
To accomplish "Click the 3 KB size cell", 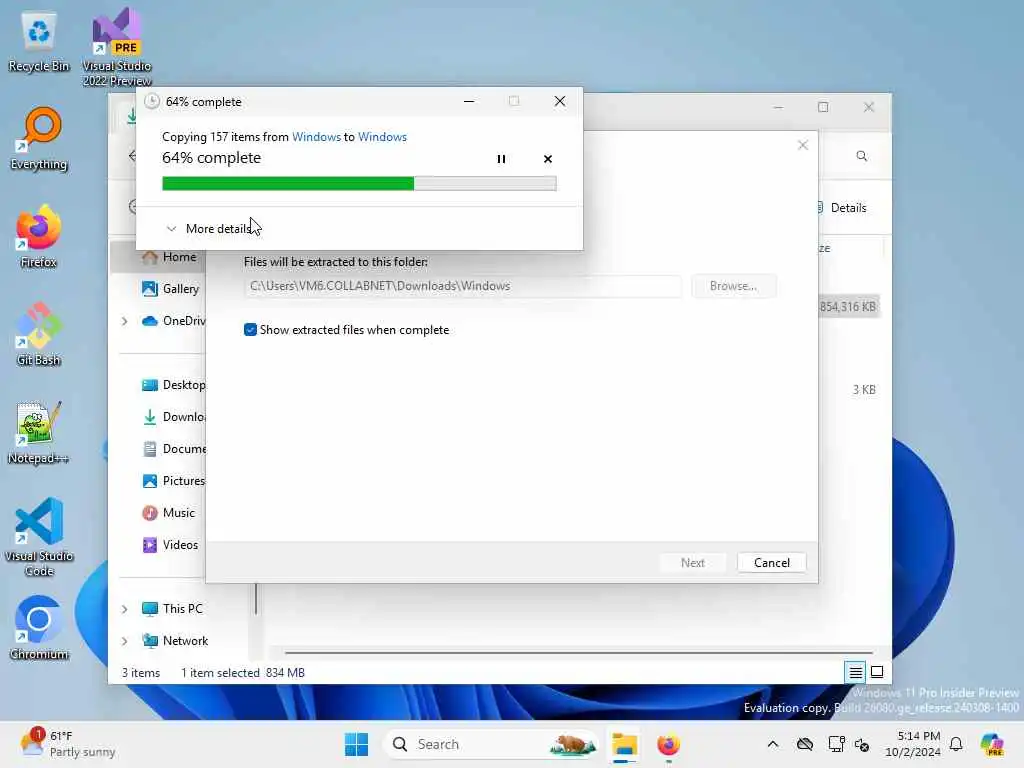I will coord(863,390).
